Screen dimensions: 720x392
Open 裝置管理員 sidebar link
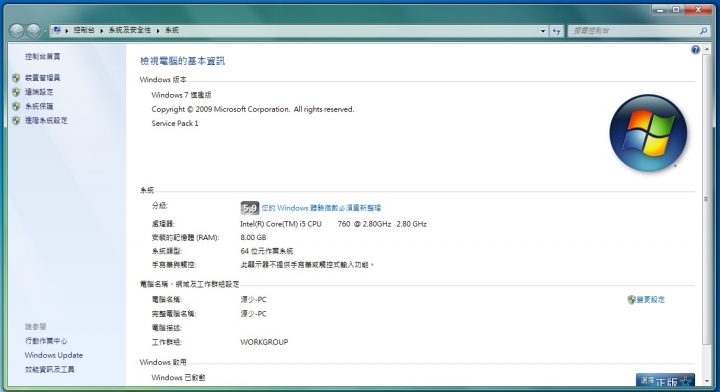43,78
